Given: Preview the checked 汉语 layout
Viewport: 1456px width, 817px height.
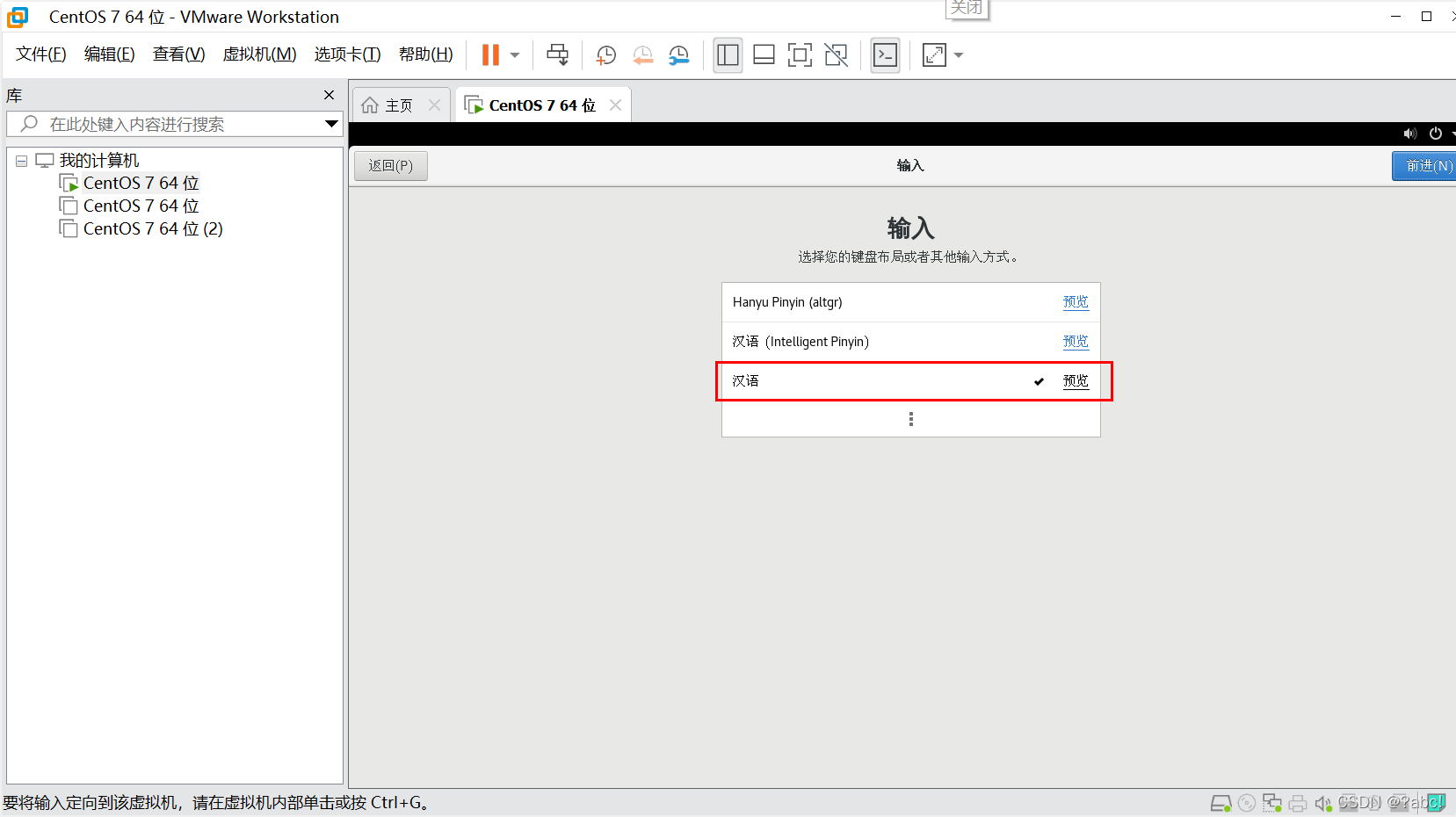Looking at the screenshot, I should click(1076, 380).
